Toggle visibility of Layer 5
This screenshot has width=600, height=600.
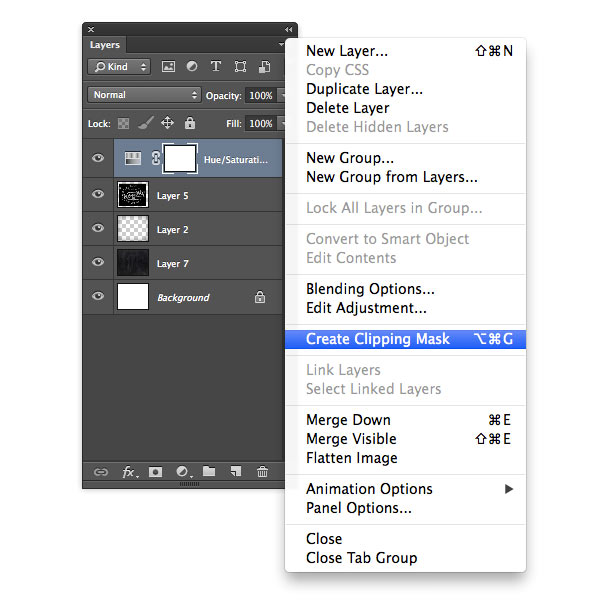(x=98, y=195)
